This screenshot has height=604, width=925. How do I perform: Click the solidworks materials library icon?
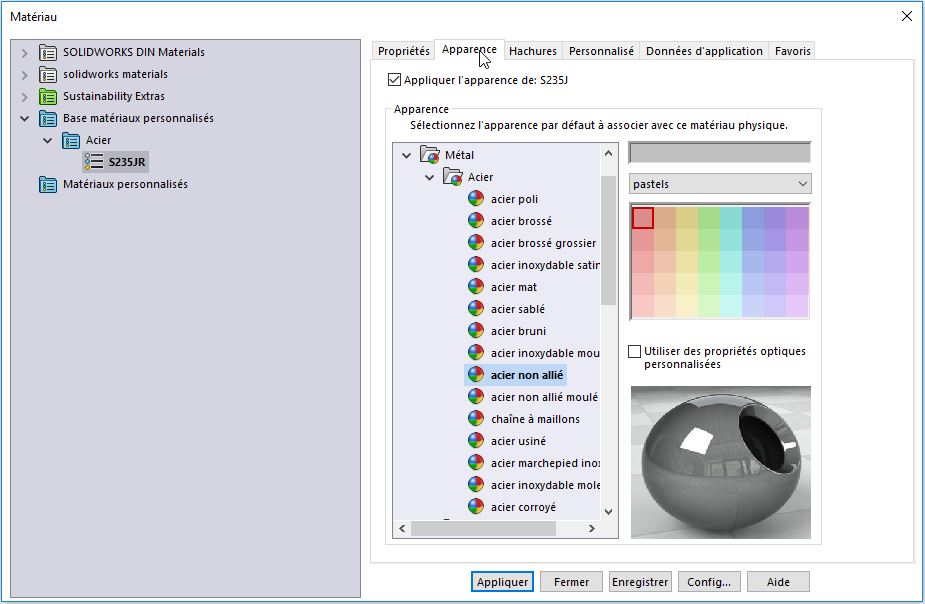[x=48, y=74]
